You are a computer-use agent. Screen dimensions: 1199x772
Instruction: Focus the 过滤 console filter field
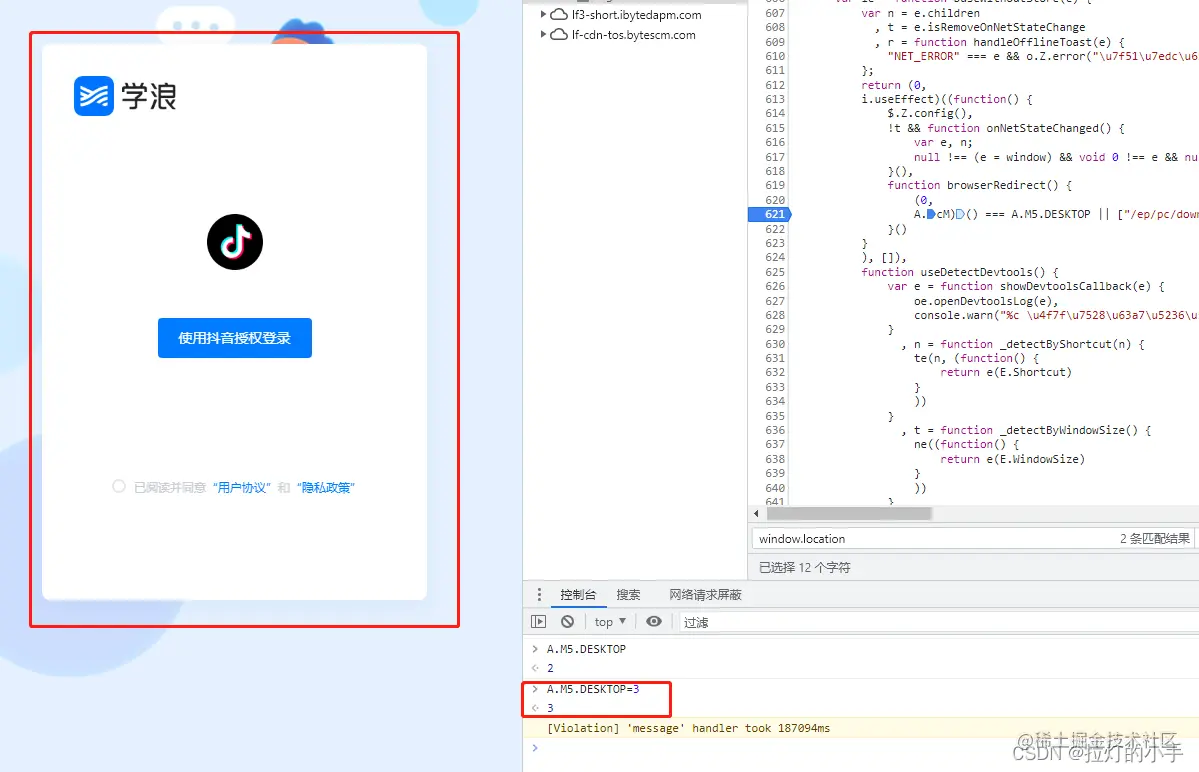[937, 622]
